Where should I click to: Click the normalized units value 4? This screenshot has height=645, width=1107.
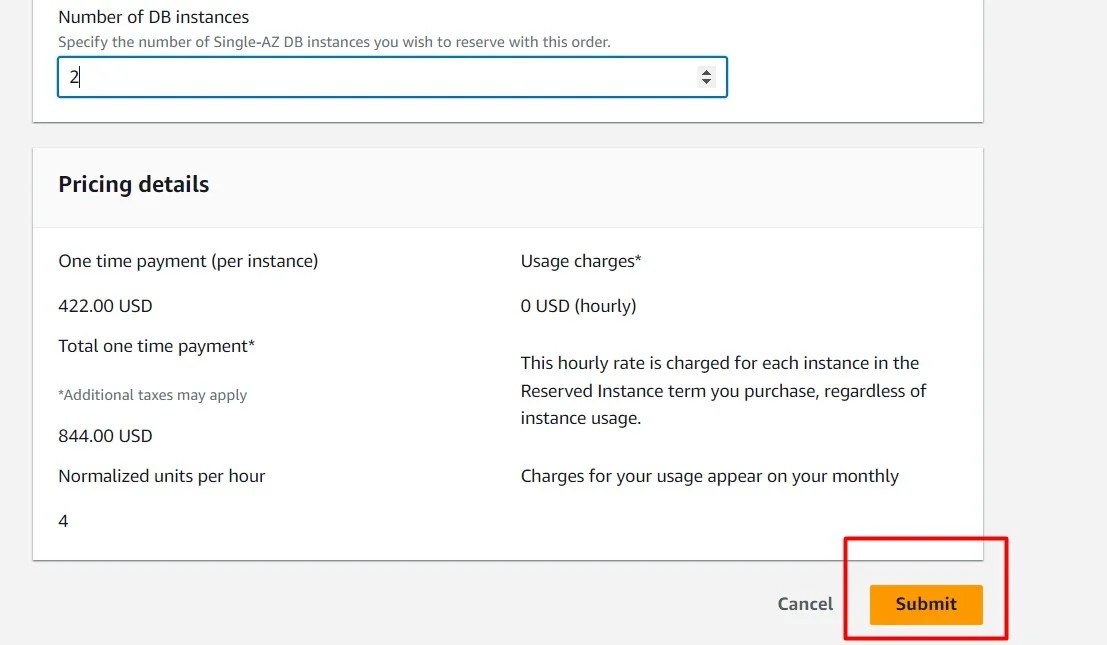click(x=62, y=520)
